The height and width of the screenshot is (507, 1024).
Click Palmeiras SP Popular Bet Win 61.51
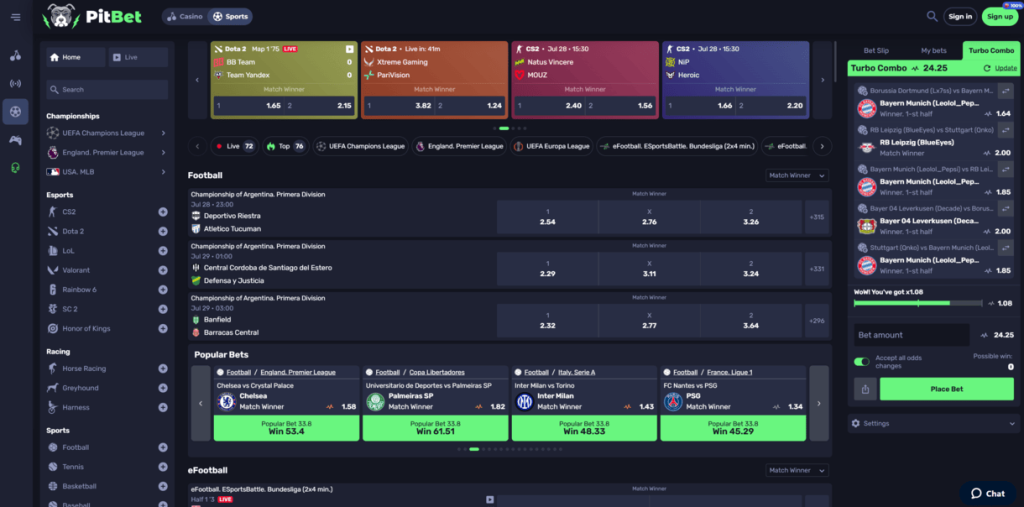pos(435,428)
